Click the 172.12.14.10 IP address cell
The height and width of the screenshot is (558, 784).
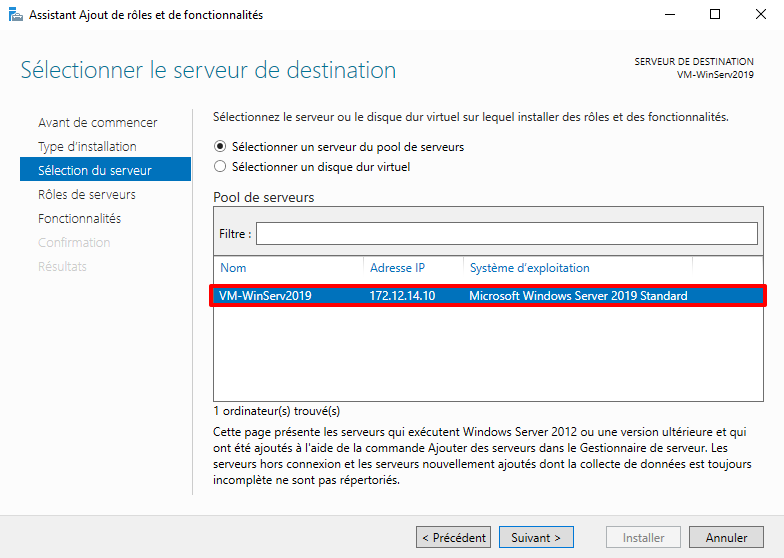click(x=403, y=296)
